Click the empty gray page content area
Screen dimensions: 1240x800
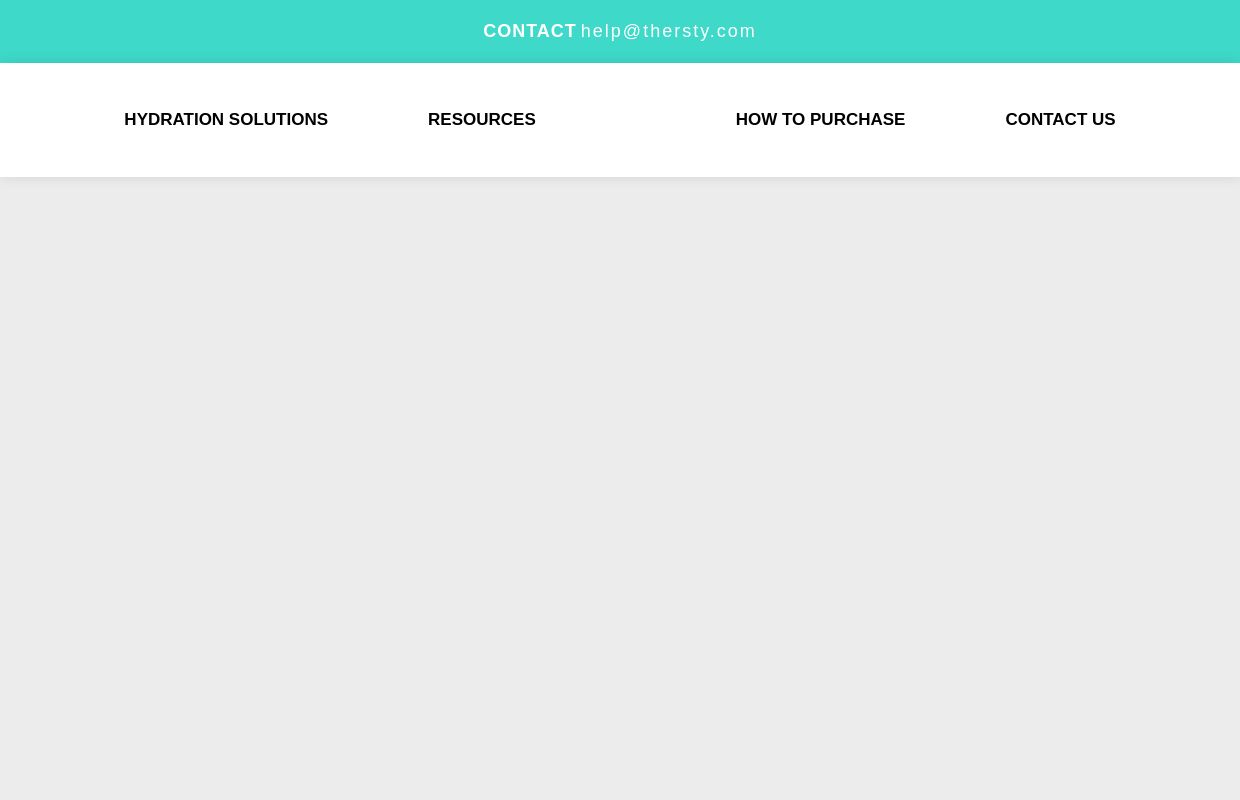pos(620,490)
